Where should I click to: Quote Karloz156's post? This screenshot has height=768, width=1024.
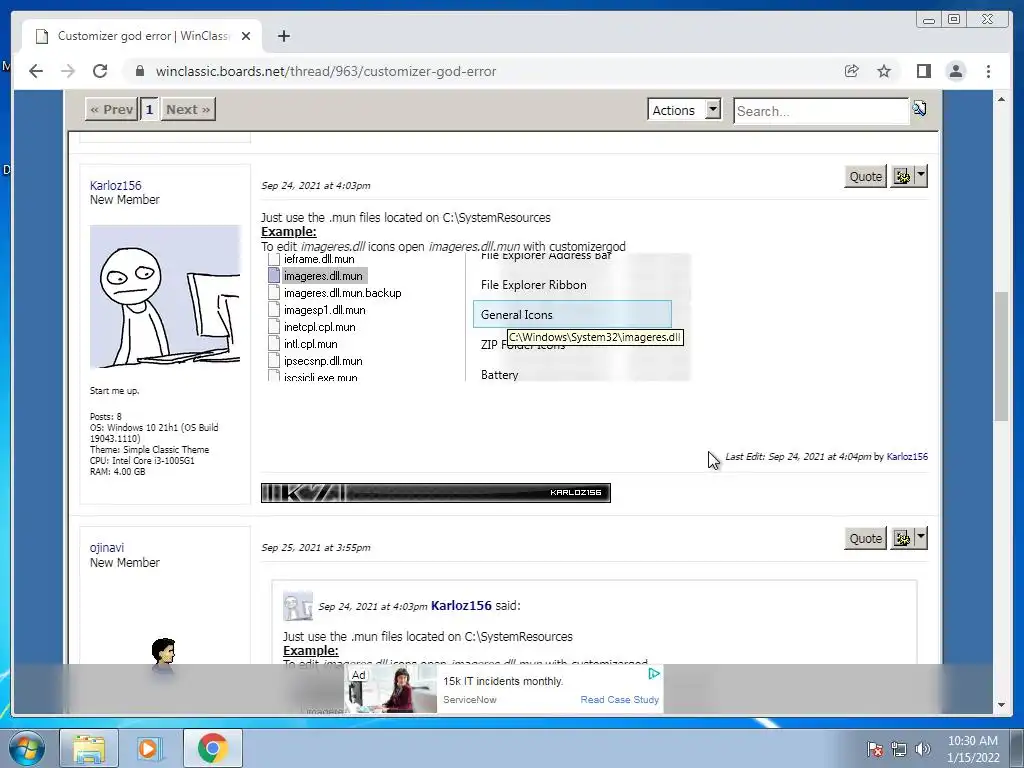(x=865, y=176)
